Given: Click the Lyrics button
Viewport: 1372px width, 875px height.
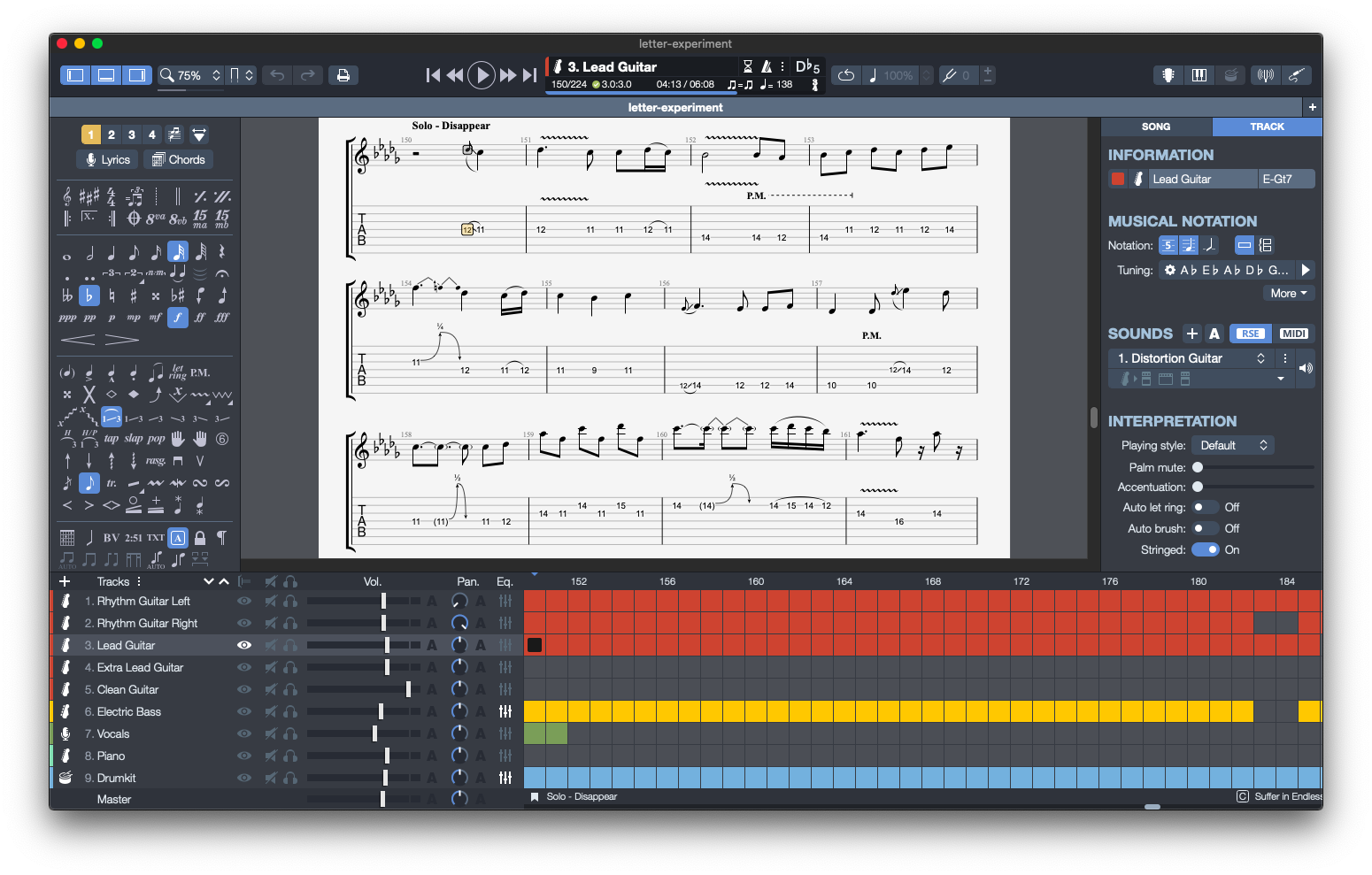Looking at the screenshot, I should (106, 159).
